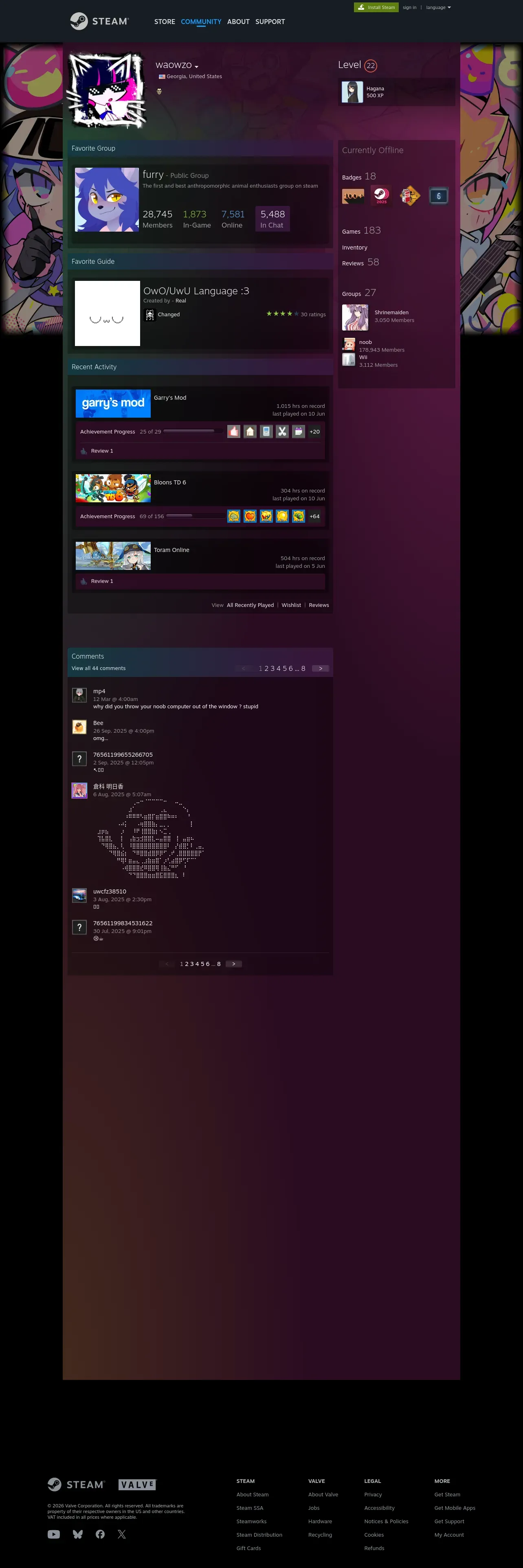Click the house Garry's Mod achievement icon
This screenshot has height=1568, width=523.
tap(250, 431)
